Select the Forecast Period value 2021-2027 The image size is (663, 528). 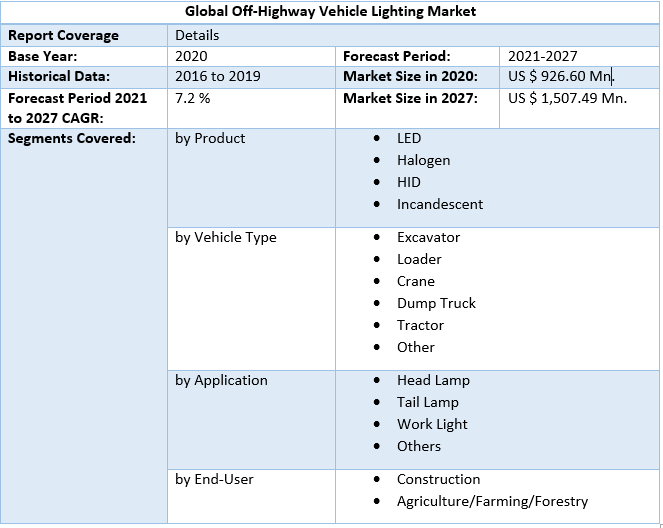(x=542, y=56)
